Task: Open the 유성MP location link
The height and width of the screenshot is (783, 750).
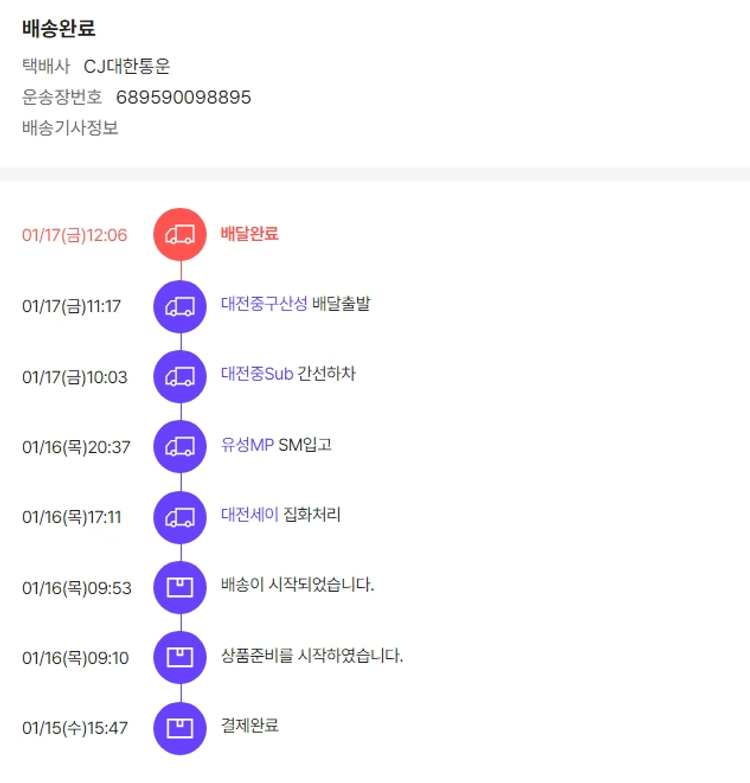Action: [247, 444]
